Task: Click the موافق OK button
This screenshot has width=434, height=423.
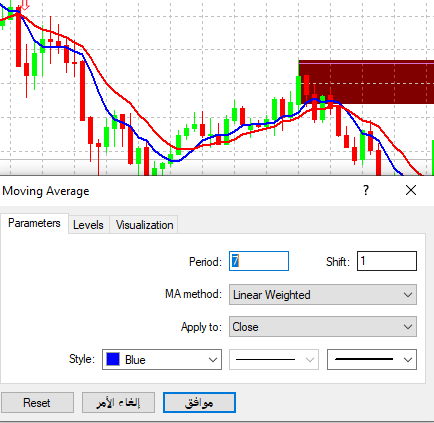Action: click(199, 403)
